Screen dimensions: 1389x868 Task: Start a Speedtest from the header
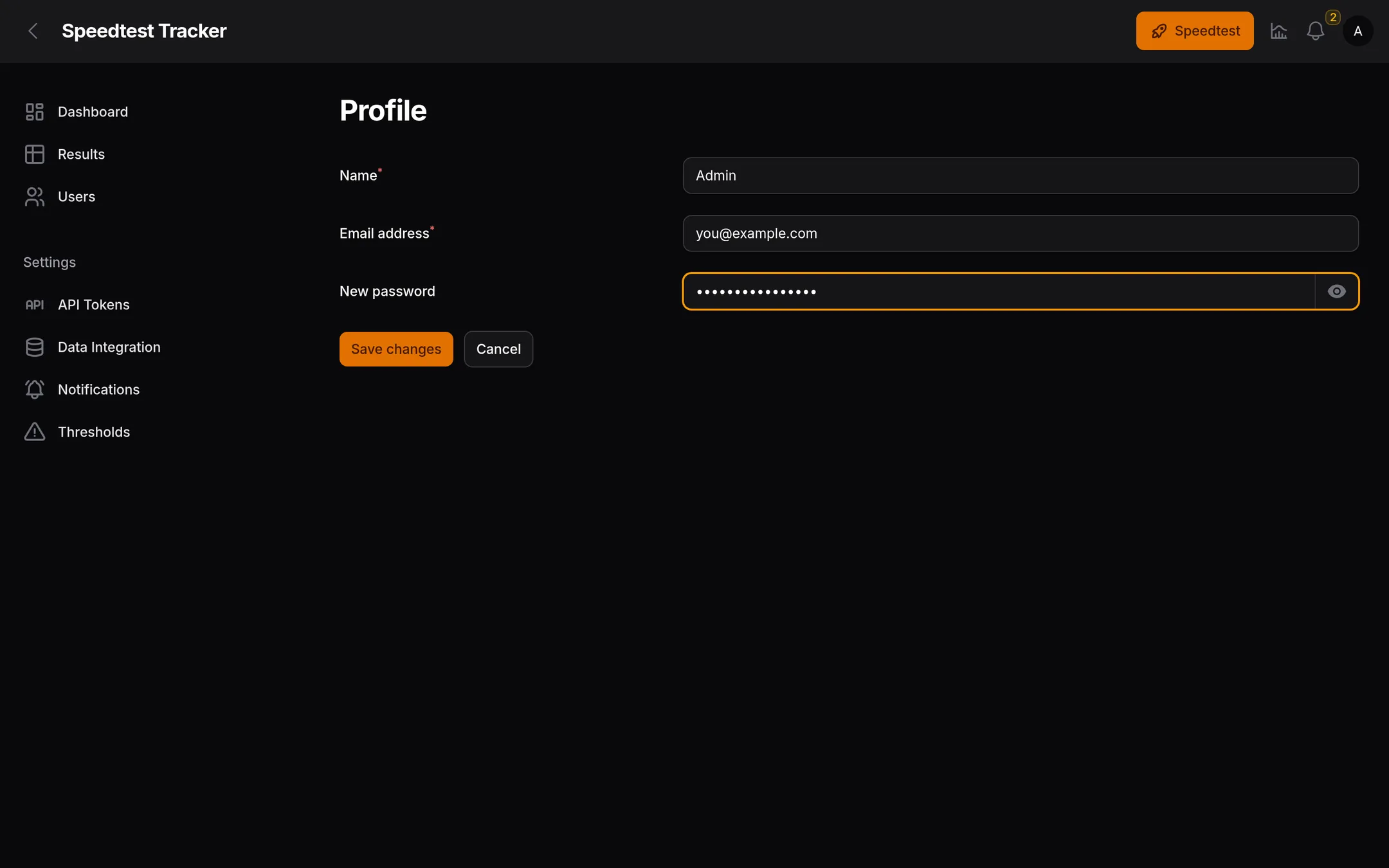1194,31
